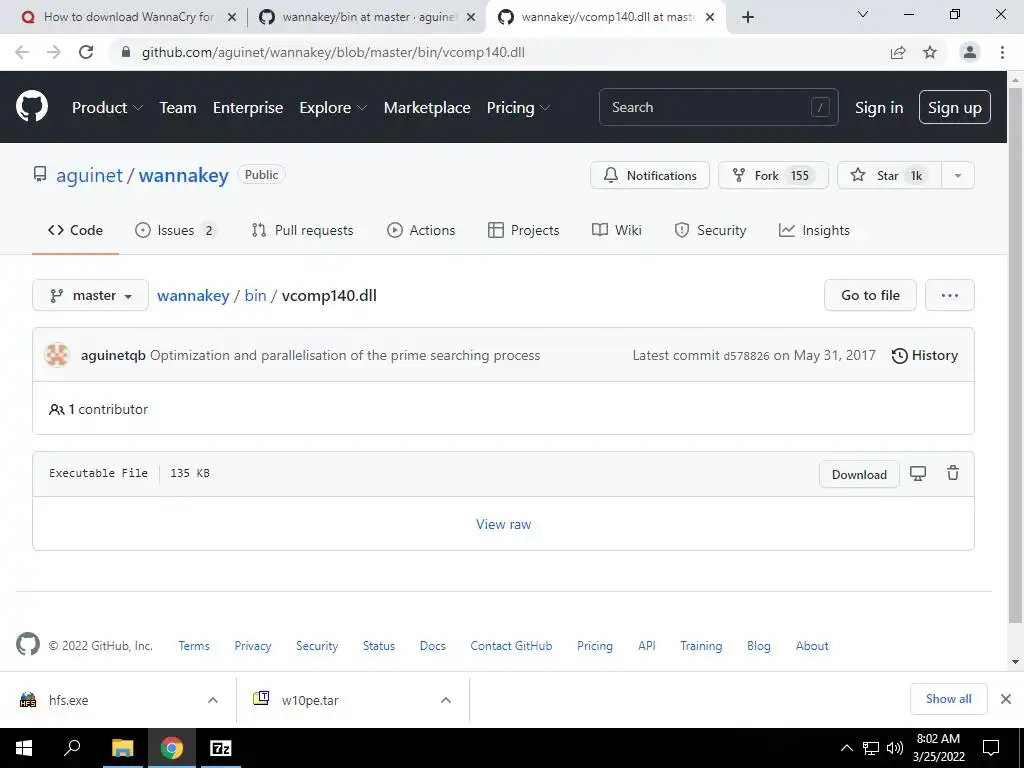Click the Sign in link
1024x768 pixels.
pyautogui.click(x=879, y=108)
